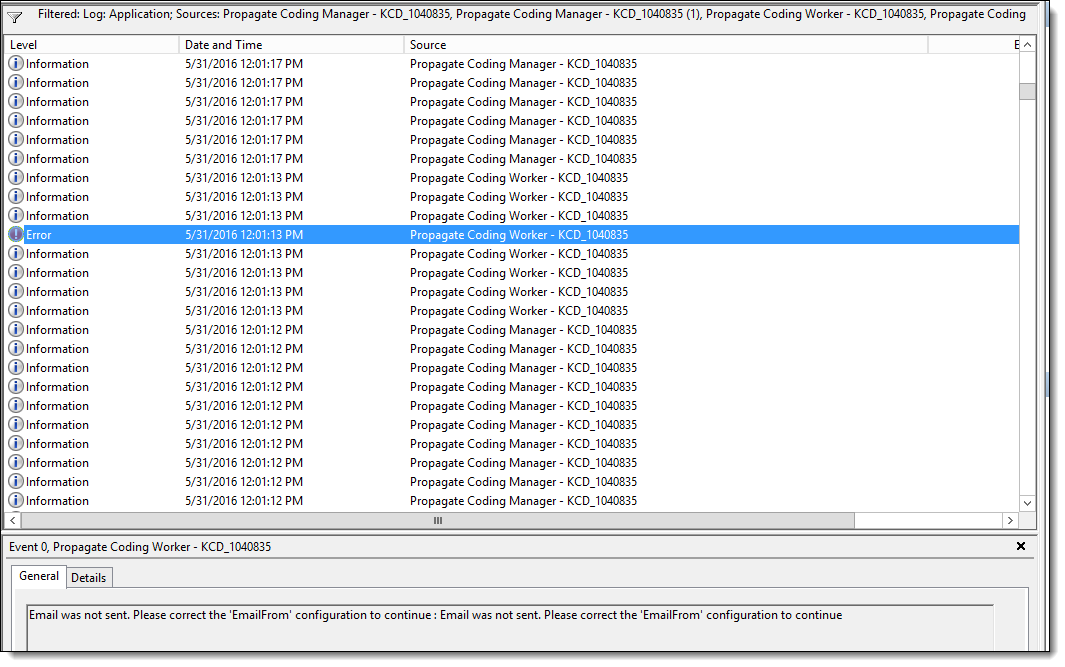This screenshot has width=1065, height=667.
Task: Select the General tab
Action: (x=39, y=577)
